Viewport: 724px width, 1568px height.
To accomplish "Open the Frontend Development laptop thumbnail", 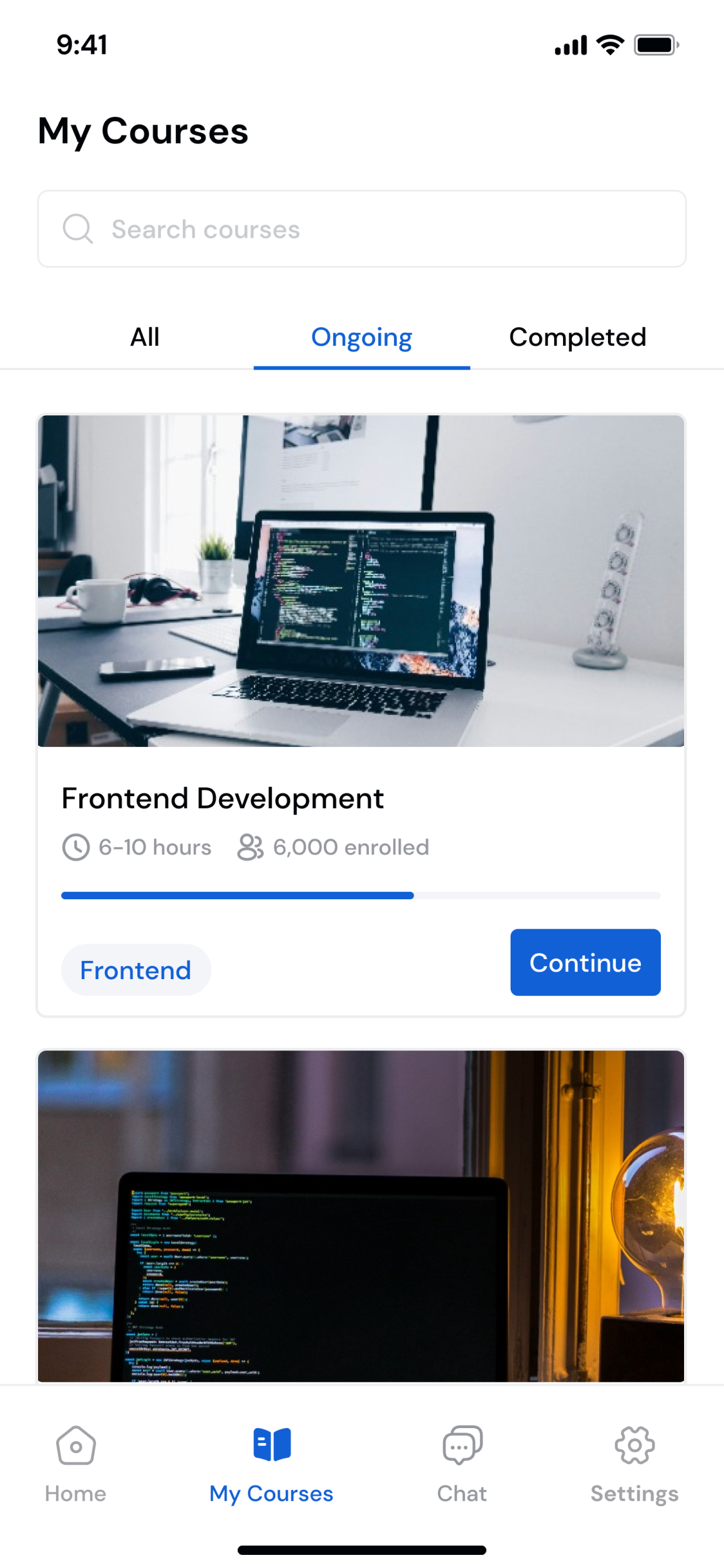I will (x=361, y=581).
